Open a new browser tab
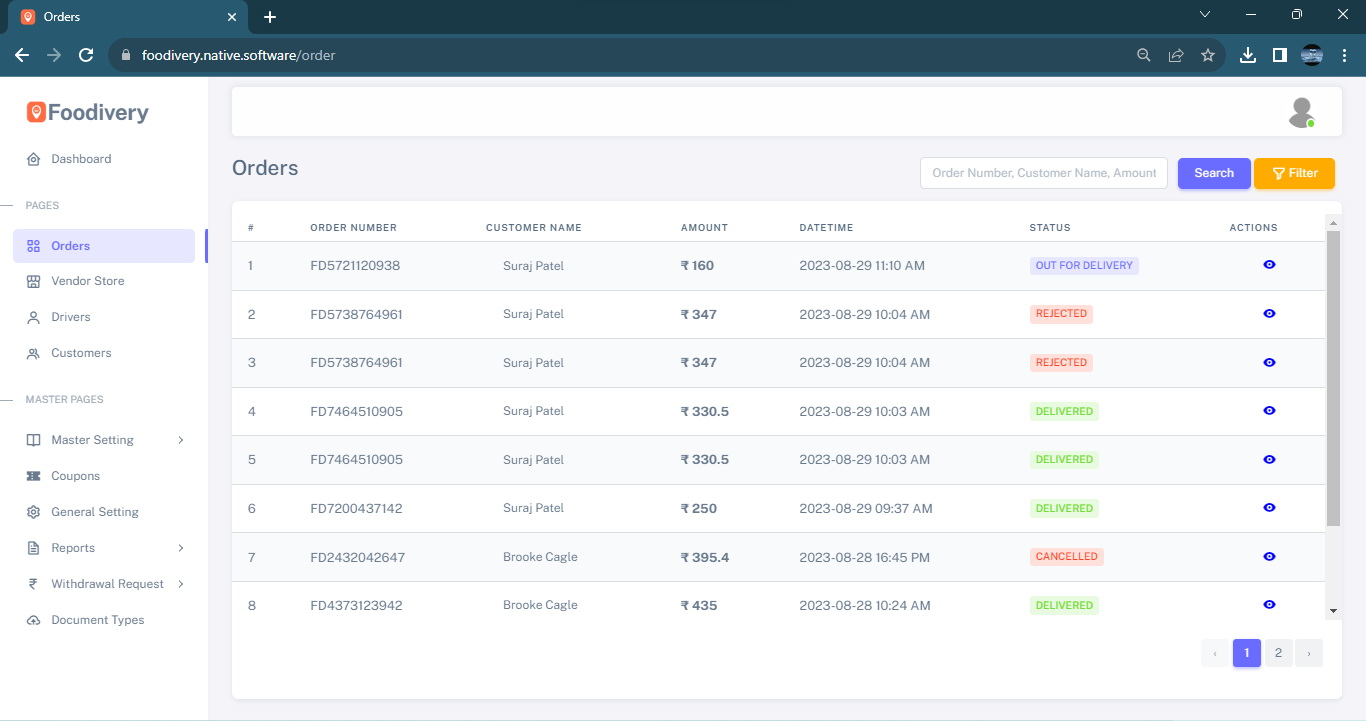1366x721 pixels. pyautogui.click(x=270, y=17)
